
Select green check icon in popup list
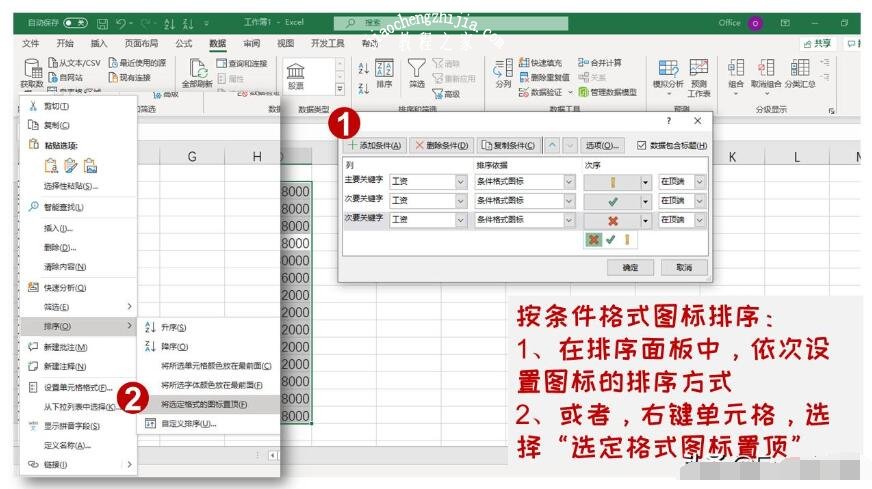[611, 240]
